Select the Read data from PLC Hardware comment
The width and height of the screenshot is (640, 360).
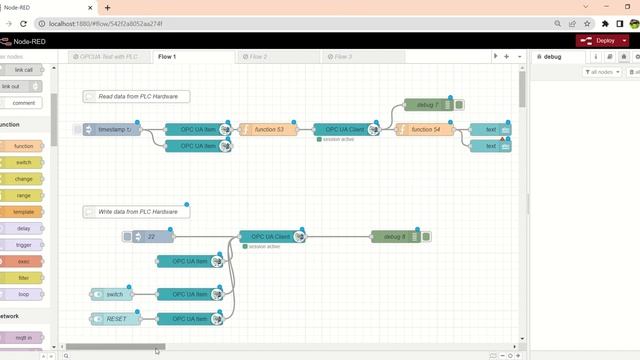pos(136,97)
